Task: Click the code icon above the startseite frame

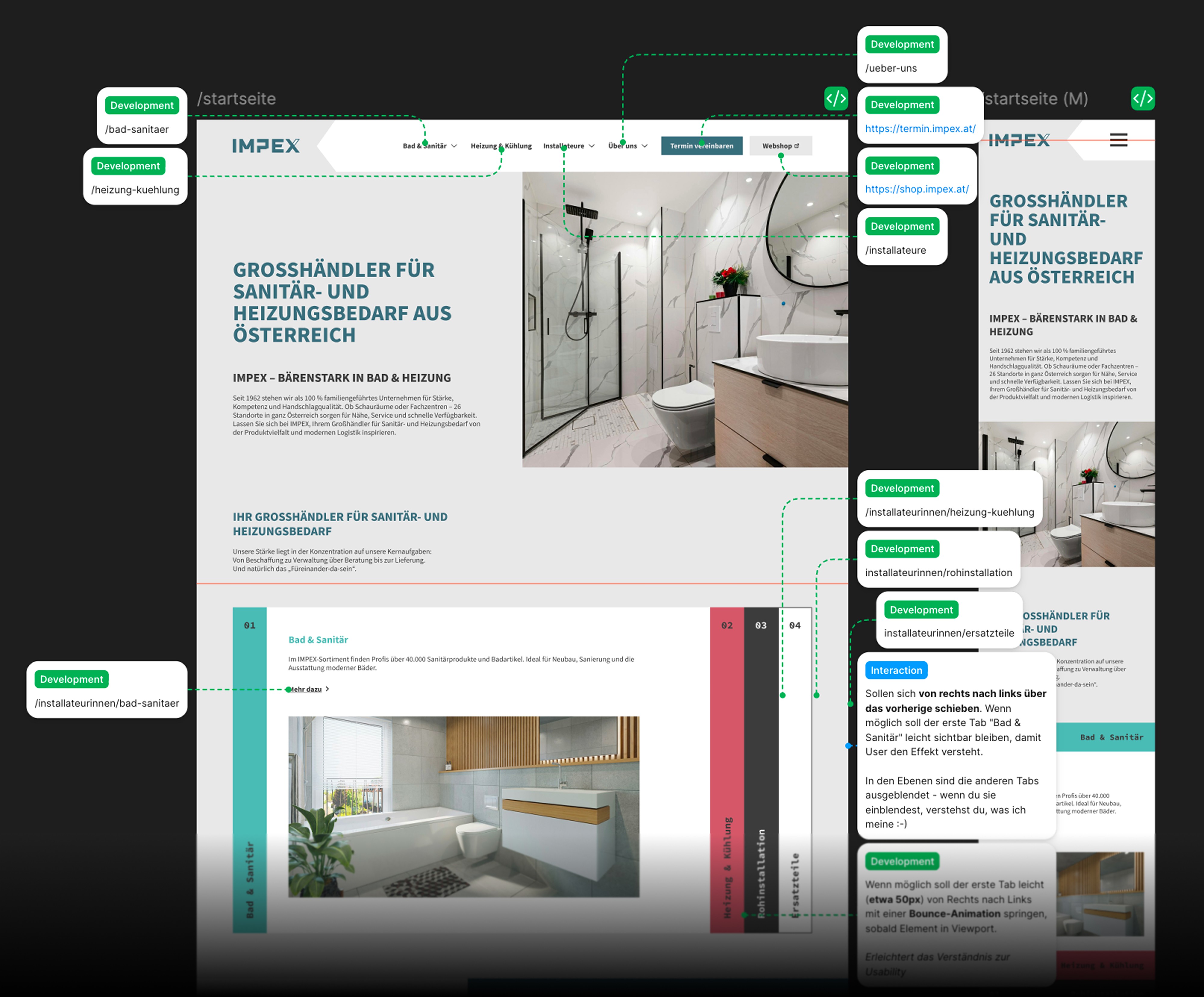Action: 836,98
